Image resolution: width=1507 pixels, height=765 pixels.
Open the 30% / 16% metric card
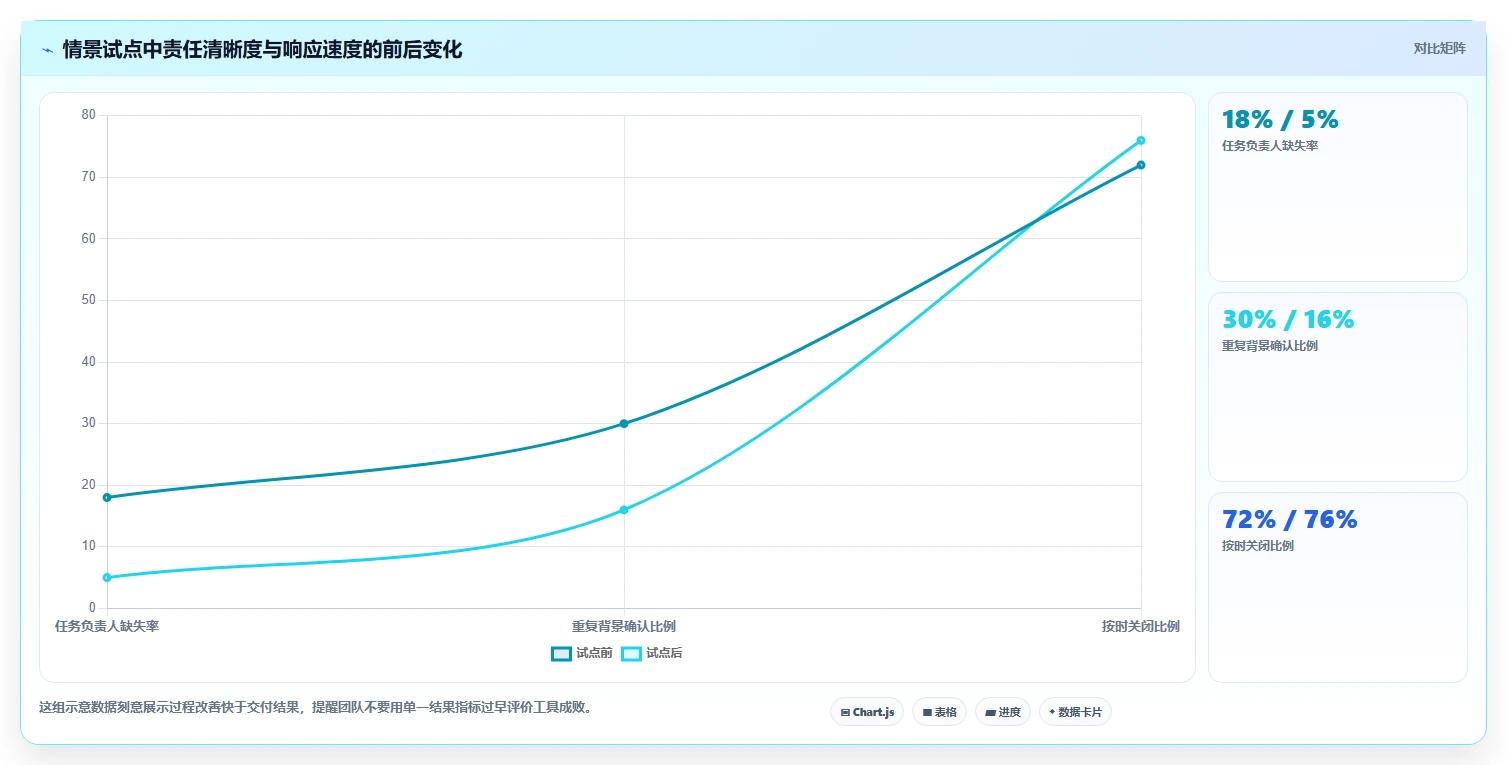click(x=1337, y=387)
